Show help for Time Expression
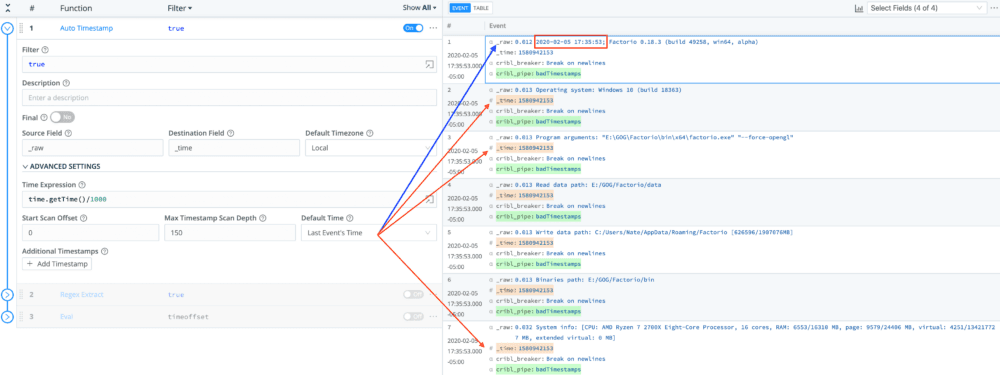The height and width of the screenshot is (375, 1000). (82, 185)
